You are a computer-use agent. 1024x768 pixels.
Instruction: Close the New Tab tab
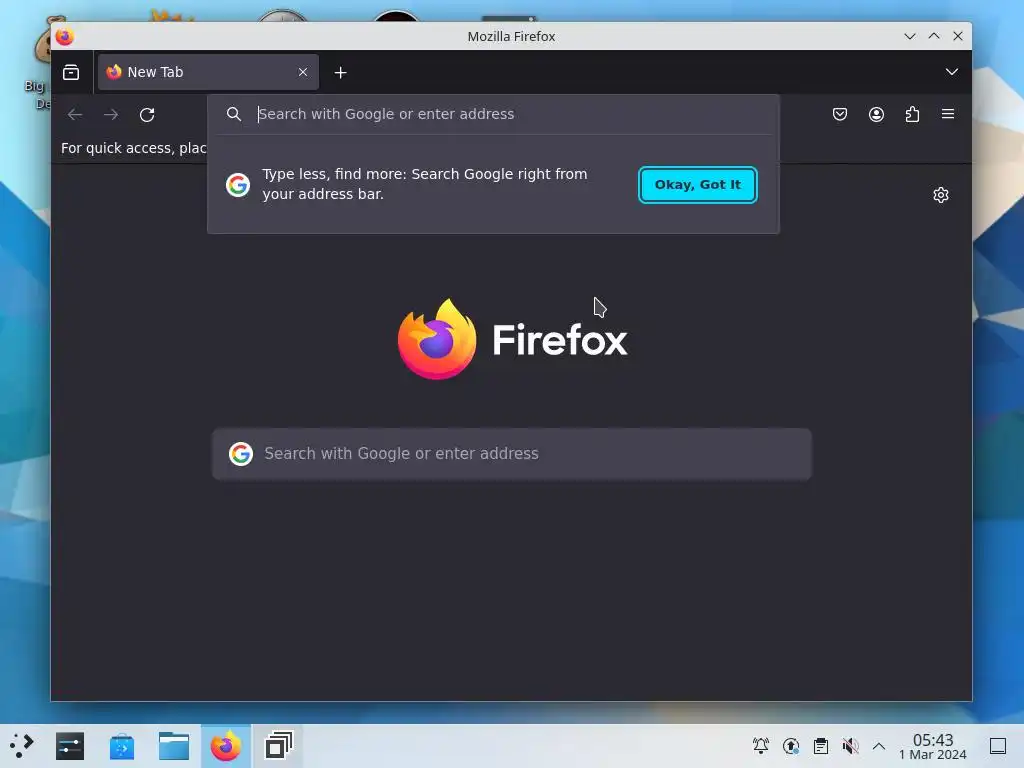(x=302, y=72)
